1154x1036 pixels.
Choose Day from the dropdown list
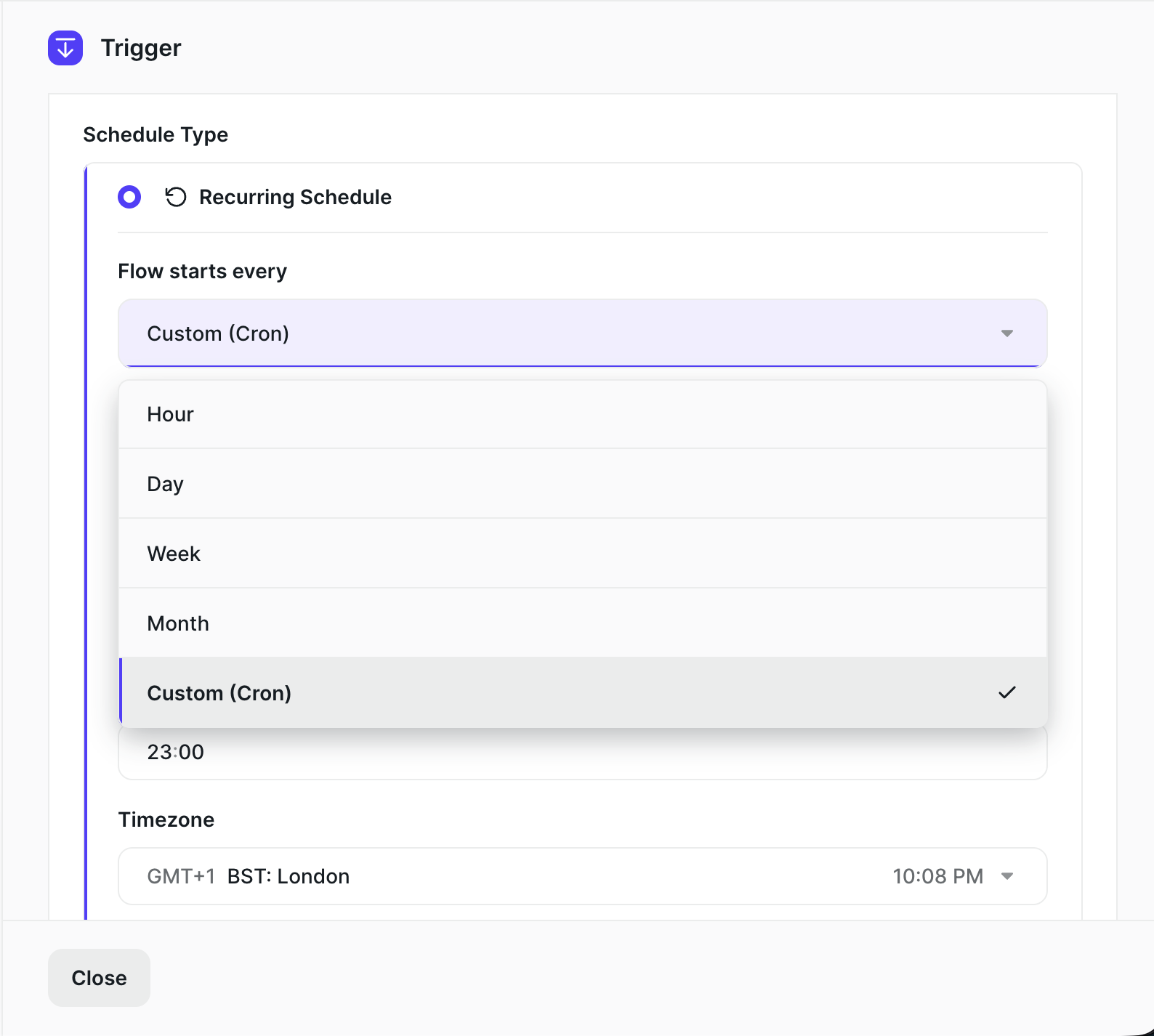(x=582, y=484)
